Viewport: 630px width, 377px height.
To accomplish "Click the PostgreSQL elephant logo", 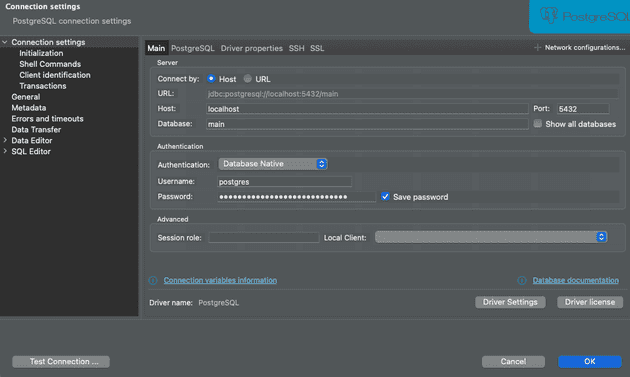I will (x=548, y=15).
